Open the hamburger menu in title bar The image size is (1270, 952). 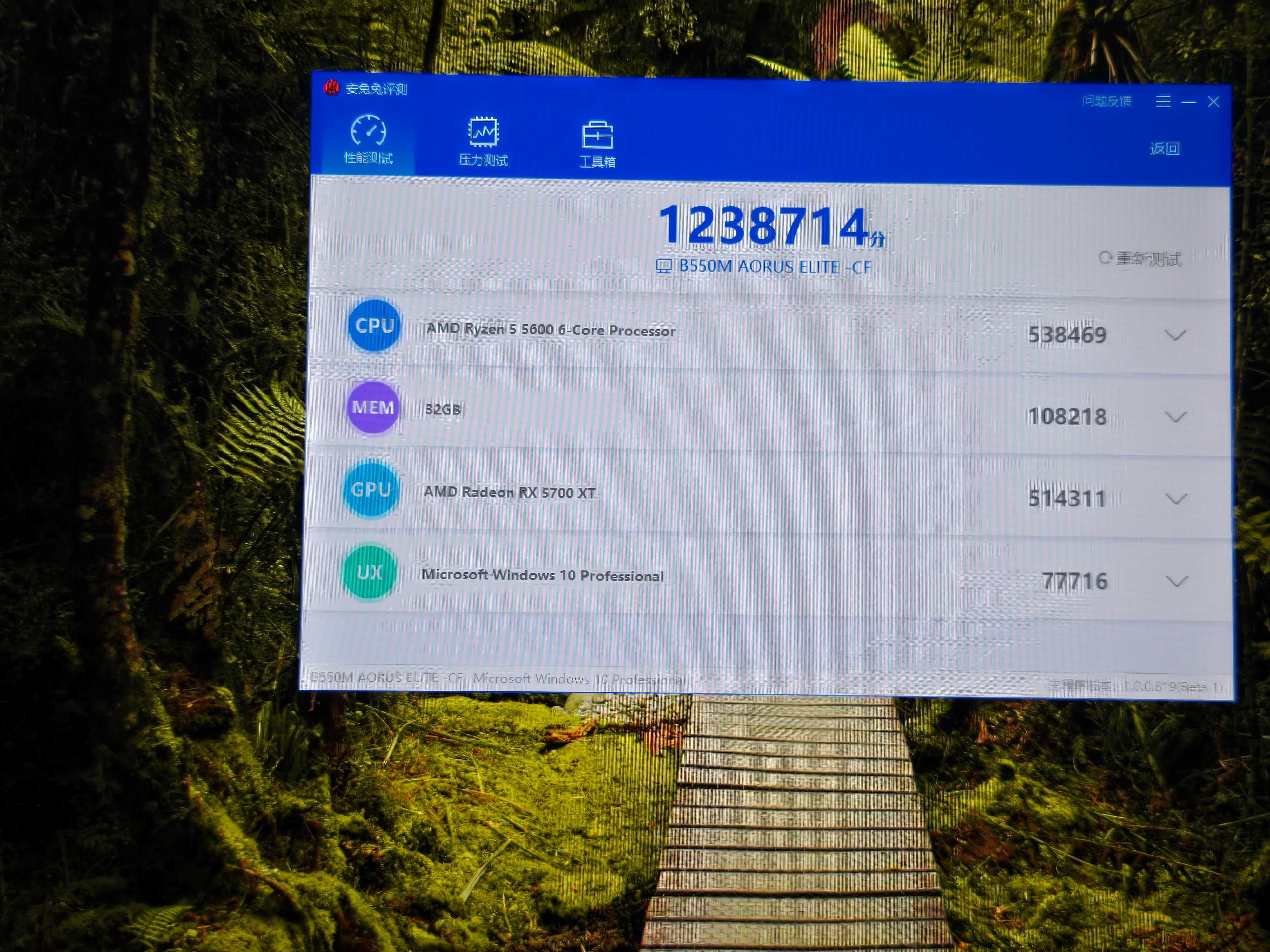point(1163,102)
